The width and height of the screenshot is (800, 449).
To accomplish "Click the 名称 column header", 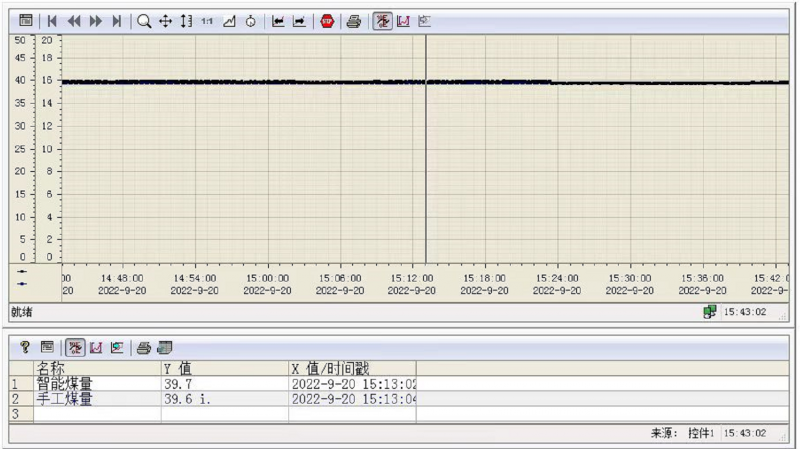I will click(x=97, y=369).
